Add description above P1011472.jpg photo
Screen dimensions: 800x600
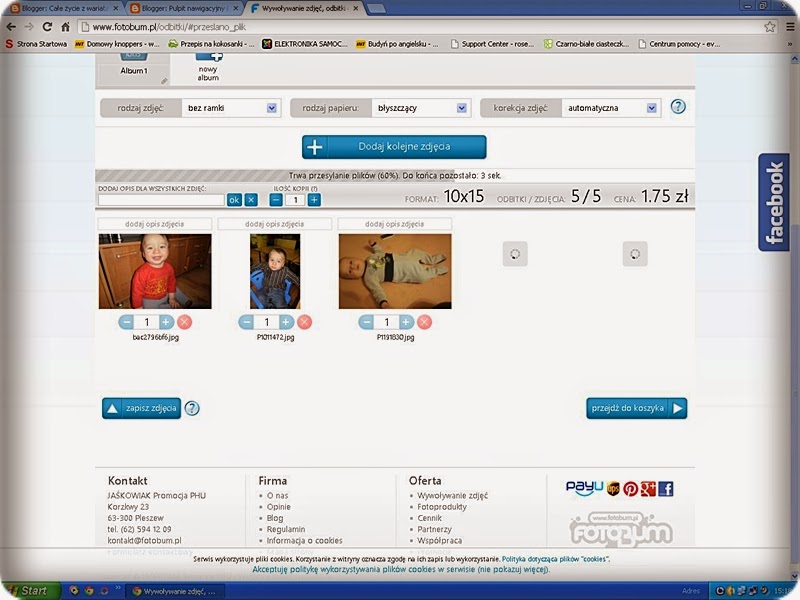point(274,224)
